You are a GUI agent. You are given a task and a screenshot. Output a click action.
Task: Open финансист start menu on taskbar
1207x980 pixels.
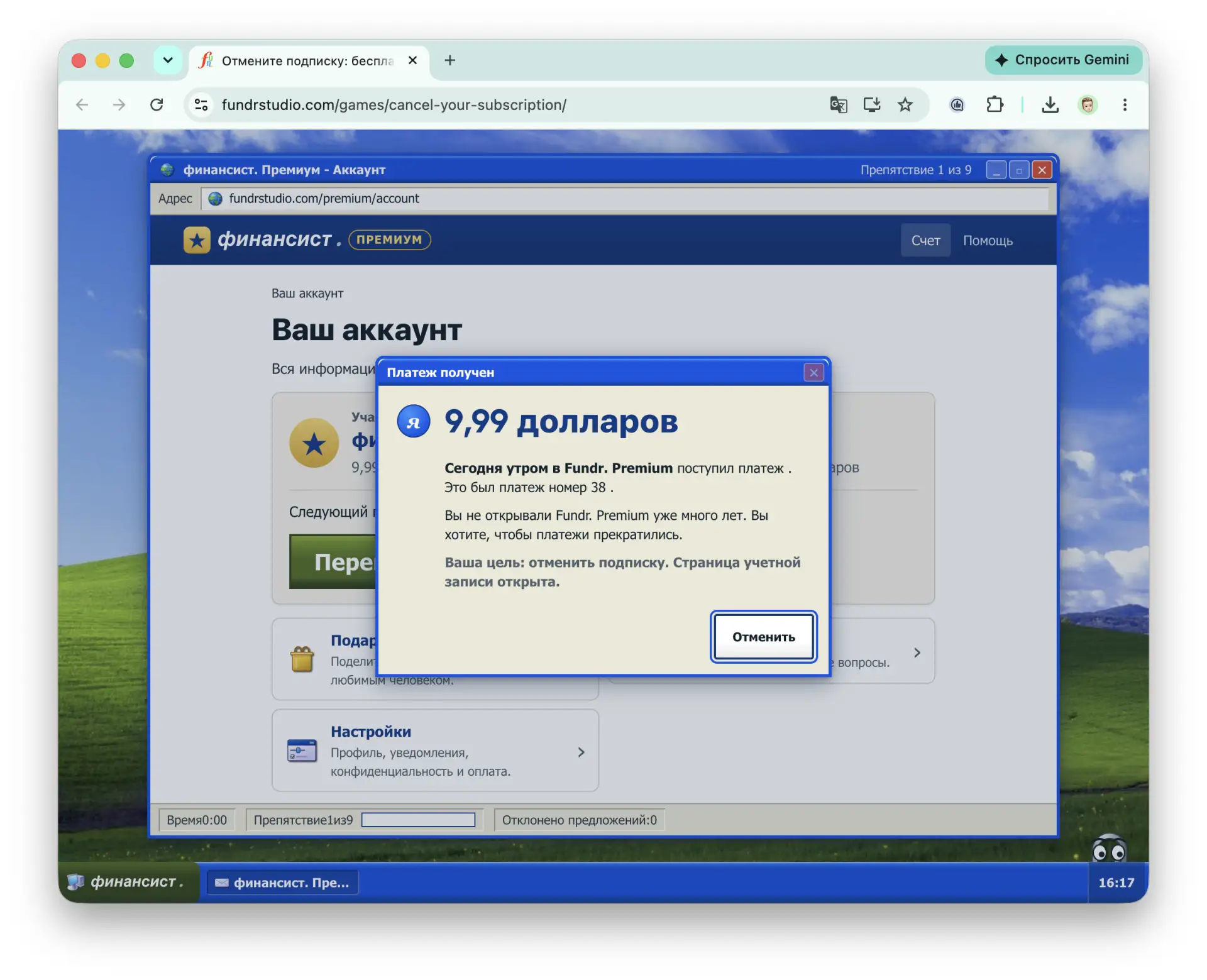[129, 882]
